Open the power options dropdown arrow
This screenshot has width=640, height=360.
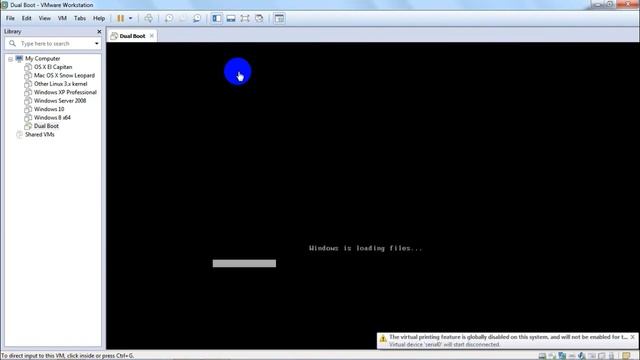[131, 18]
